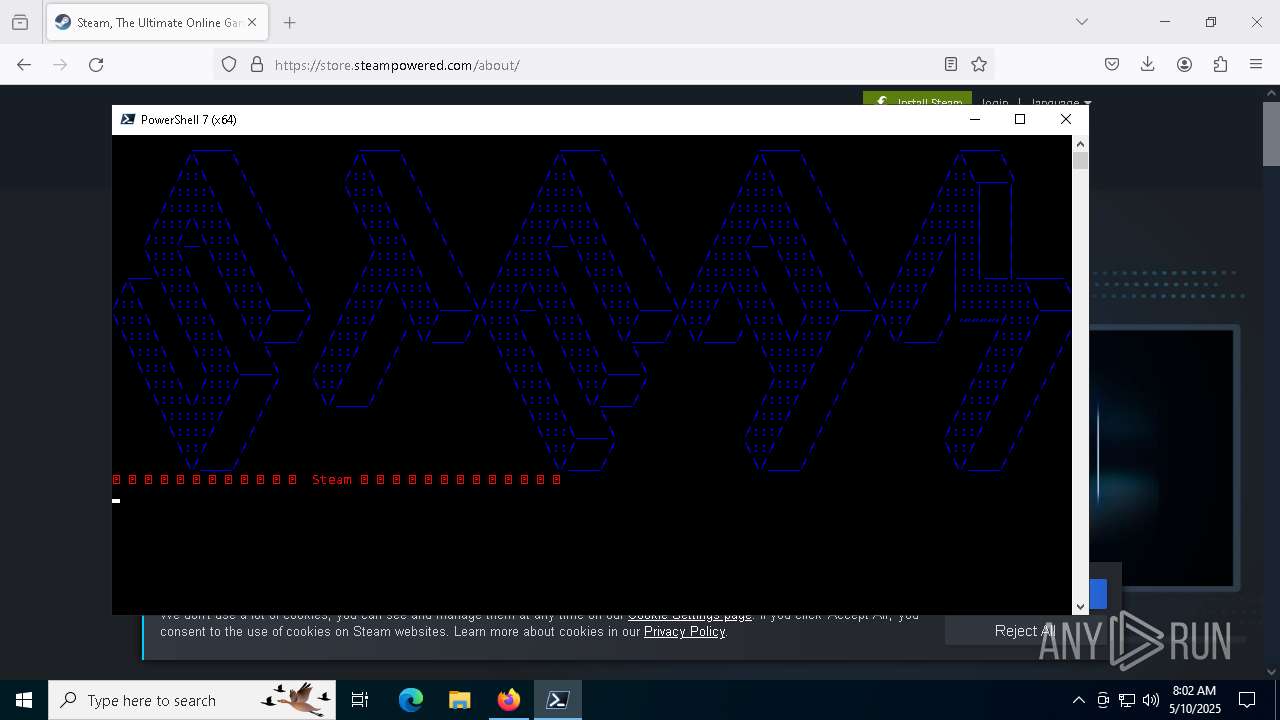1280x720 pixels.
Task: Click the site security padlock icon
Action: tap(257, 64)
